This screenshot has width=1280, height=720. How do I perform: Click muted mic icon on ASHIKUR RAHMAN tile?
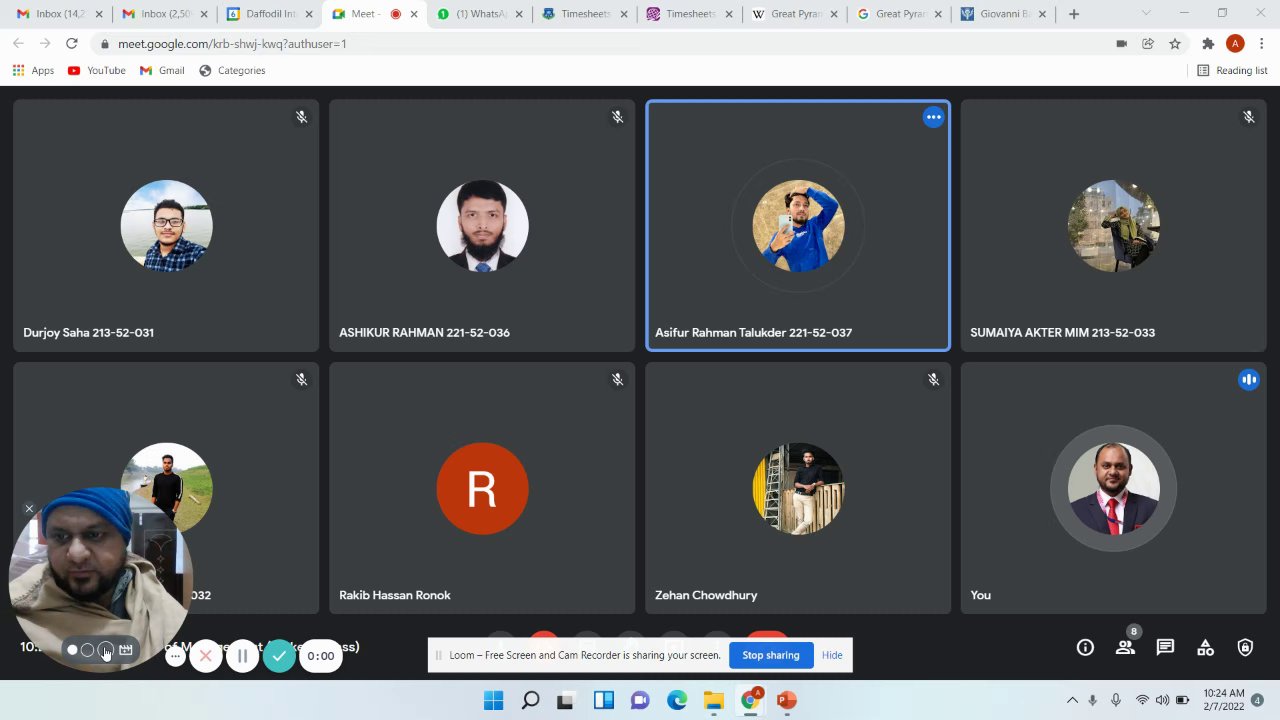tap(617, 117)
